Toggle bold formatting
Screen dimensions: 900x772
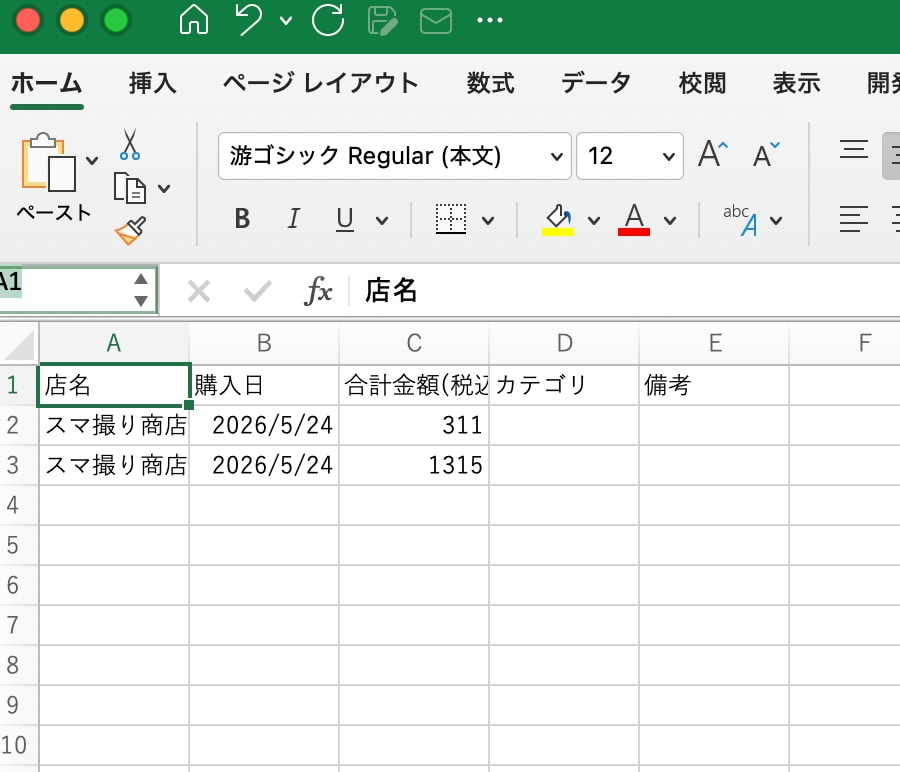242,219
